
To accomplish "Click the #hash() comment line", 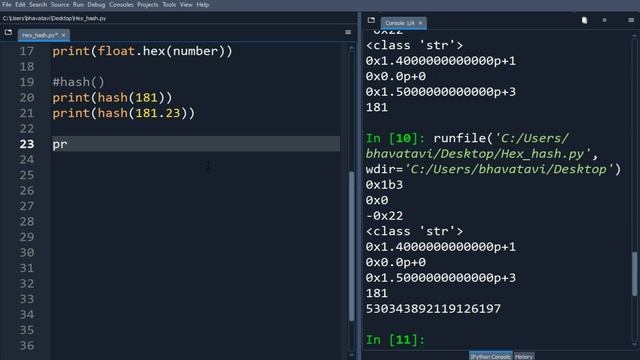I will pyautogui.click(x=78, y=82).
